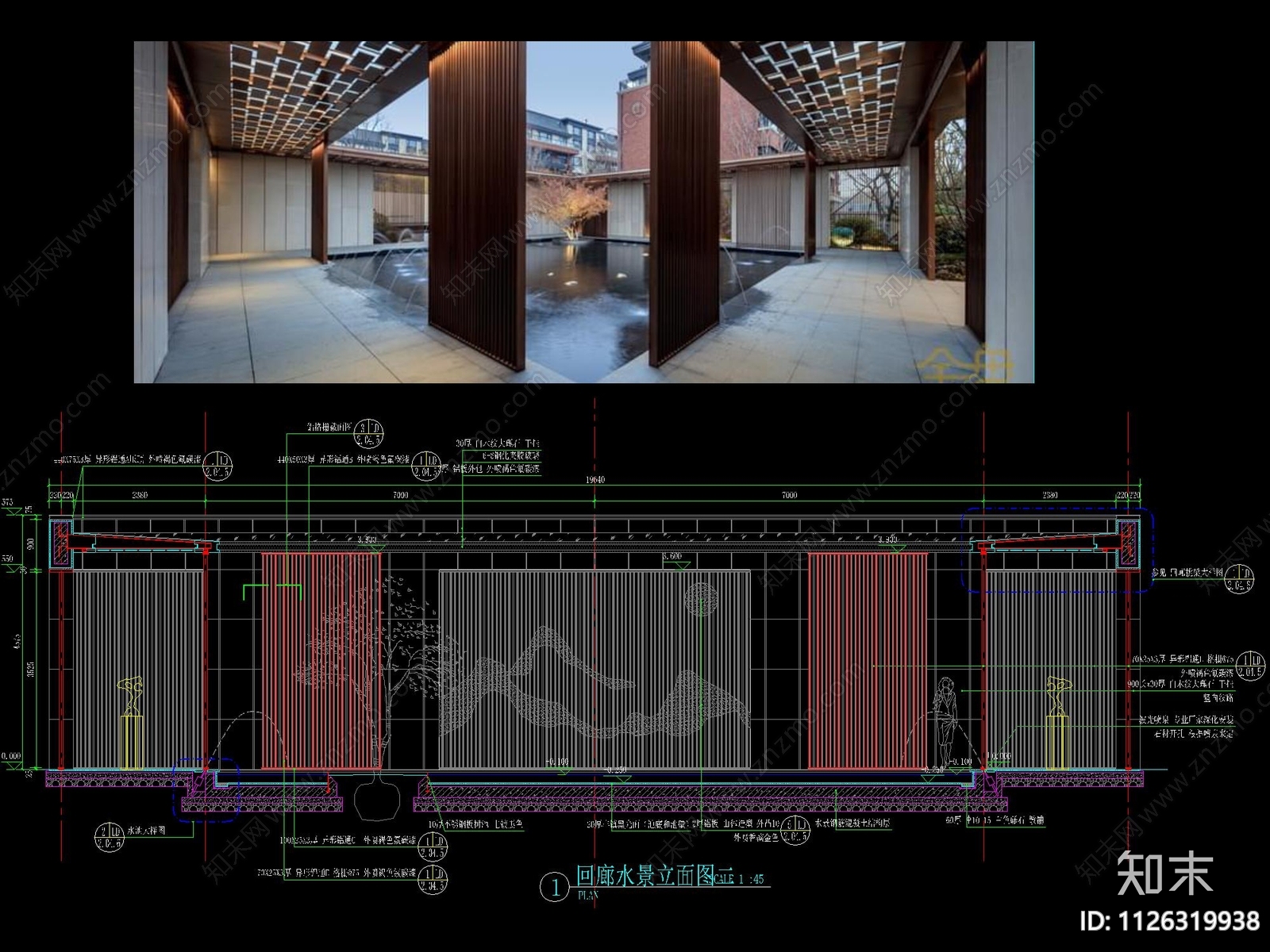Click the 19640 overall dimension value
1270x952 pixels.
point(595,480)
